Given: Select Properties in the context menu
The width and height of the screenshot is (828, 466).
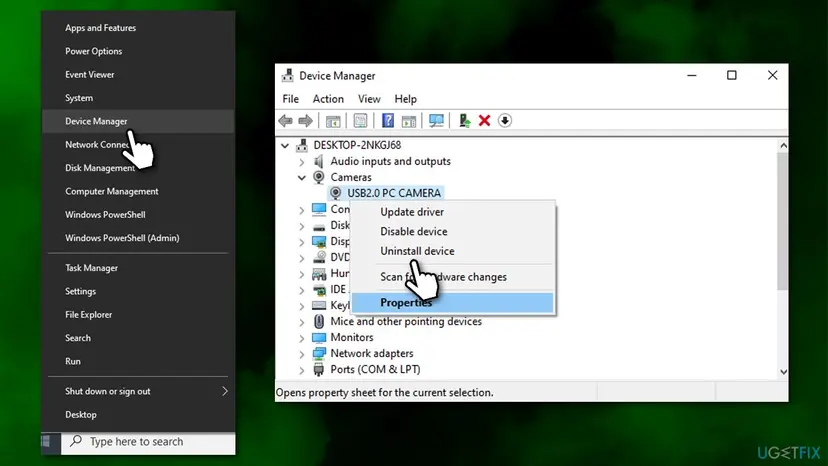Looking at the screenshot, I should tap(453, 303).
